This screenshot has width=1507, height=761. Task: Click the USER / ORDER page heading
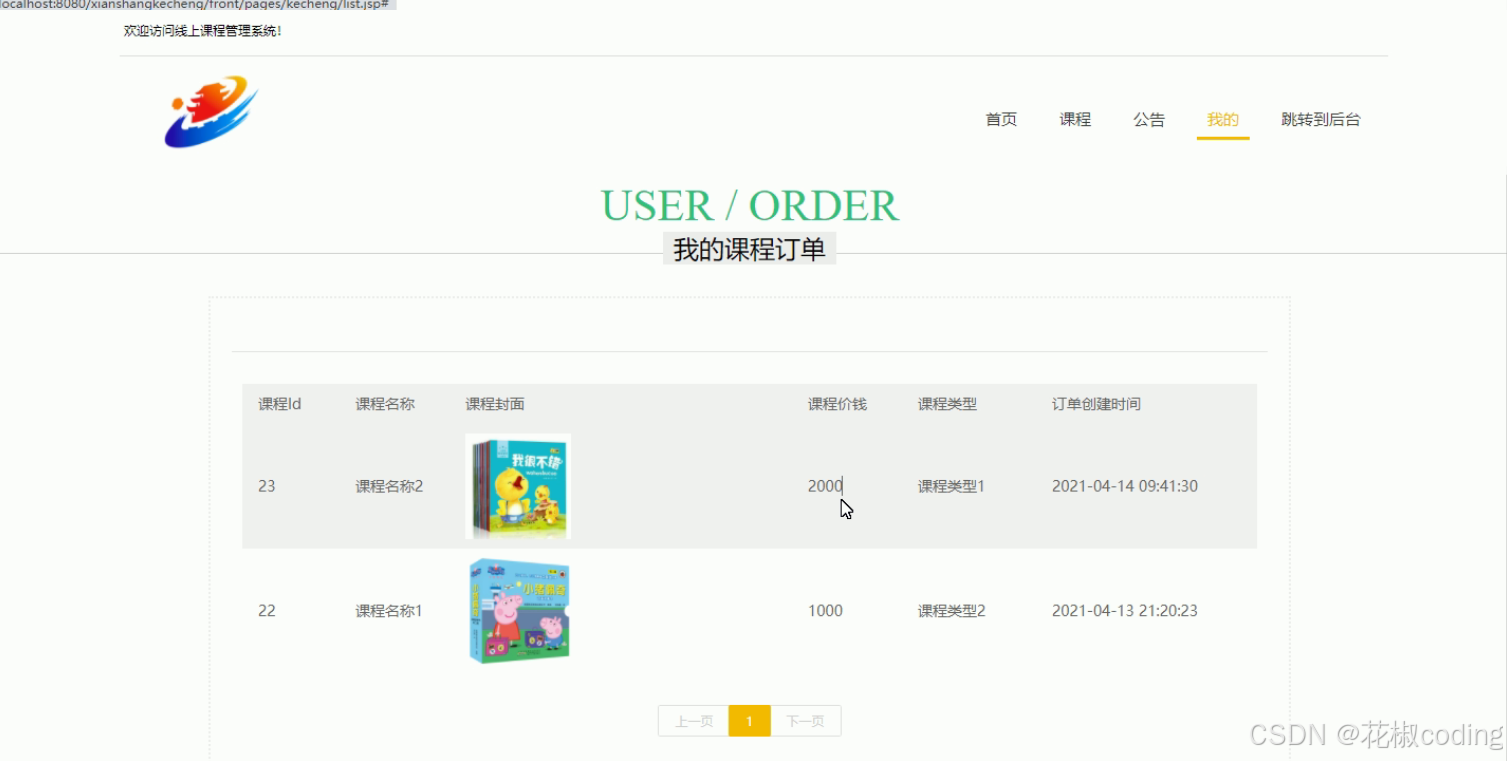[749, 205]
